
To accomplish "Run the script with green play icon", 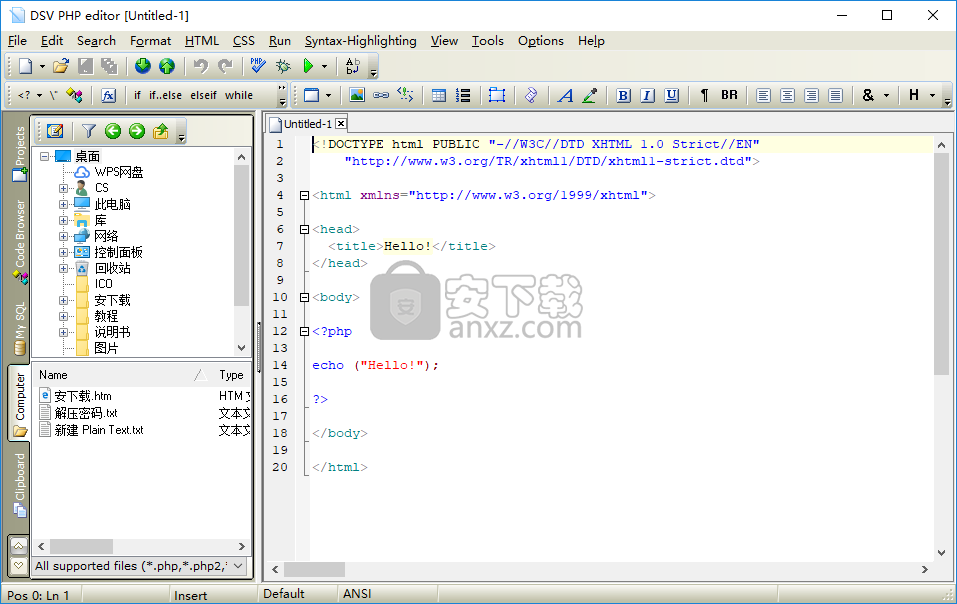I will pyautogui.click(x=308, y=66).
